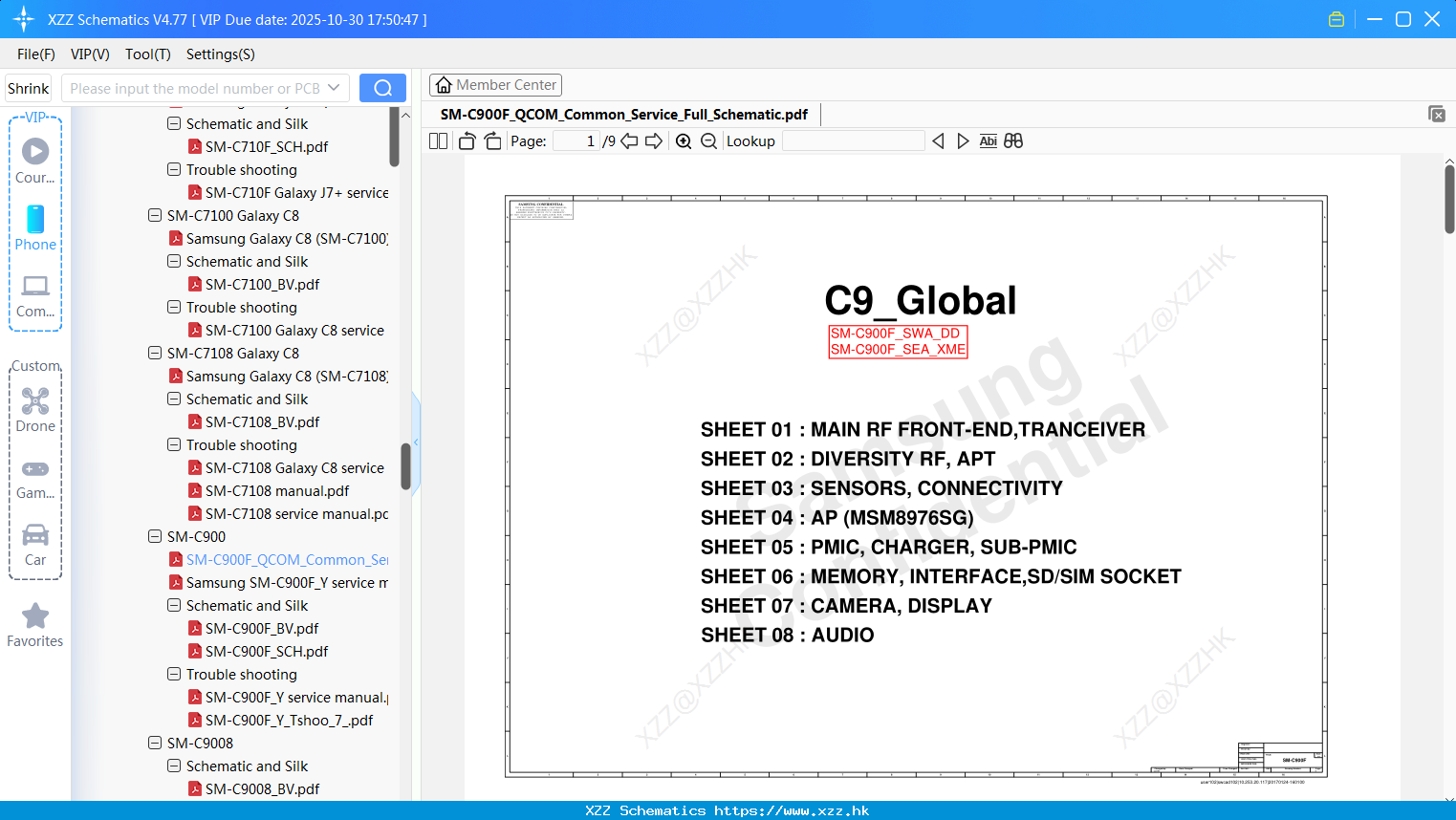Collapse Schematic and Silk under SM-C900

point(174,605)
